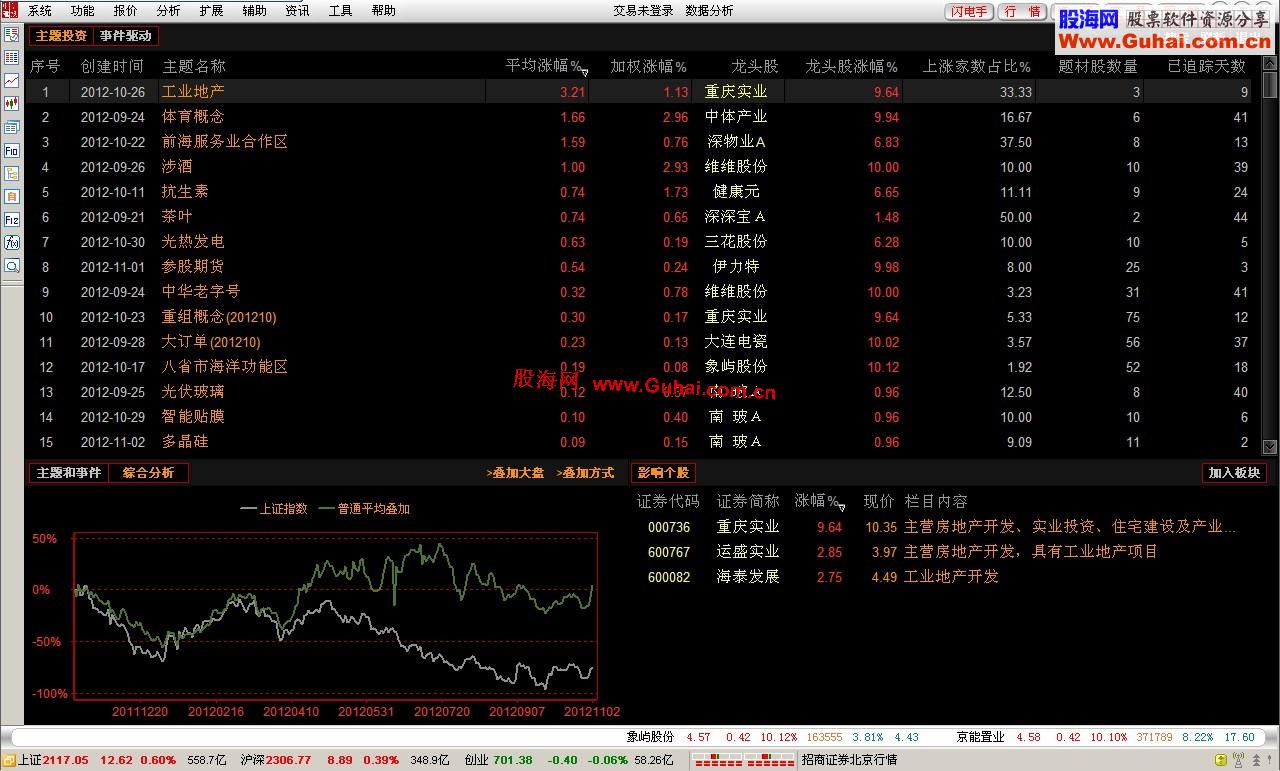Open the multi-window report icon in sidebar
Screen dimensions: 1280x771
(x=12, y=127)
